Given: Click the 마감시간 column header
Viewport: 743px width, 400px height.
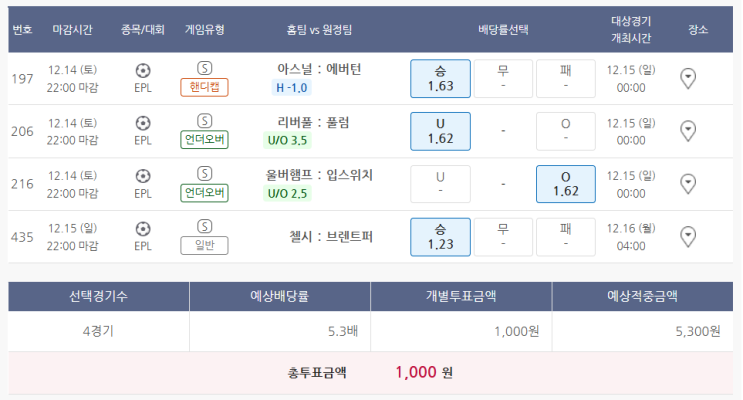Looking at the screenshot, I should 72,30.
